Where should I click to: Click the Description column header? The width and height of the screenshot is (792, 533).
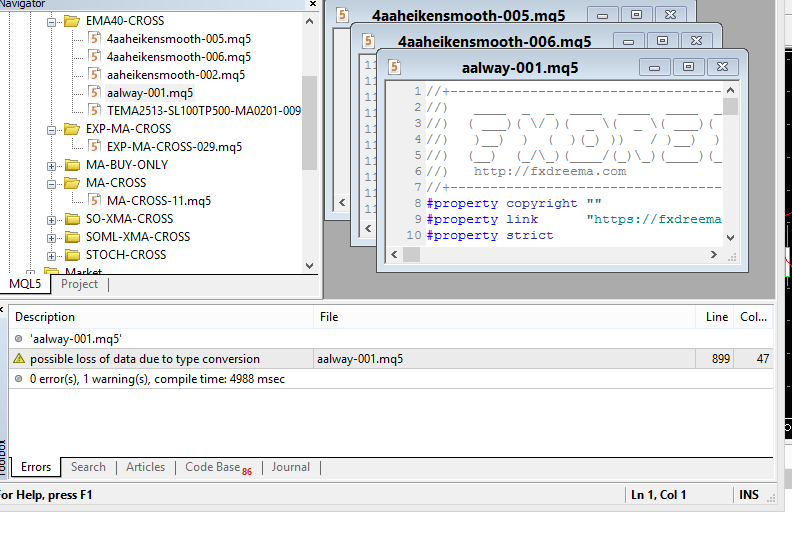161,317
